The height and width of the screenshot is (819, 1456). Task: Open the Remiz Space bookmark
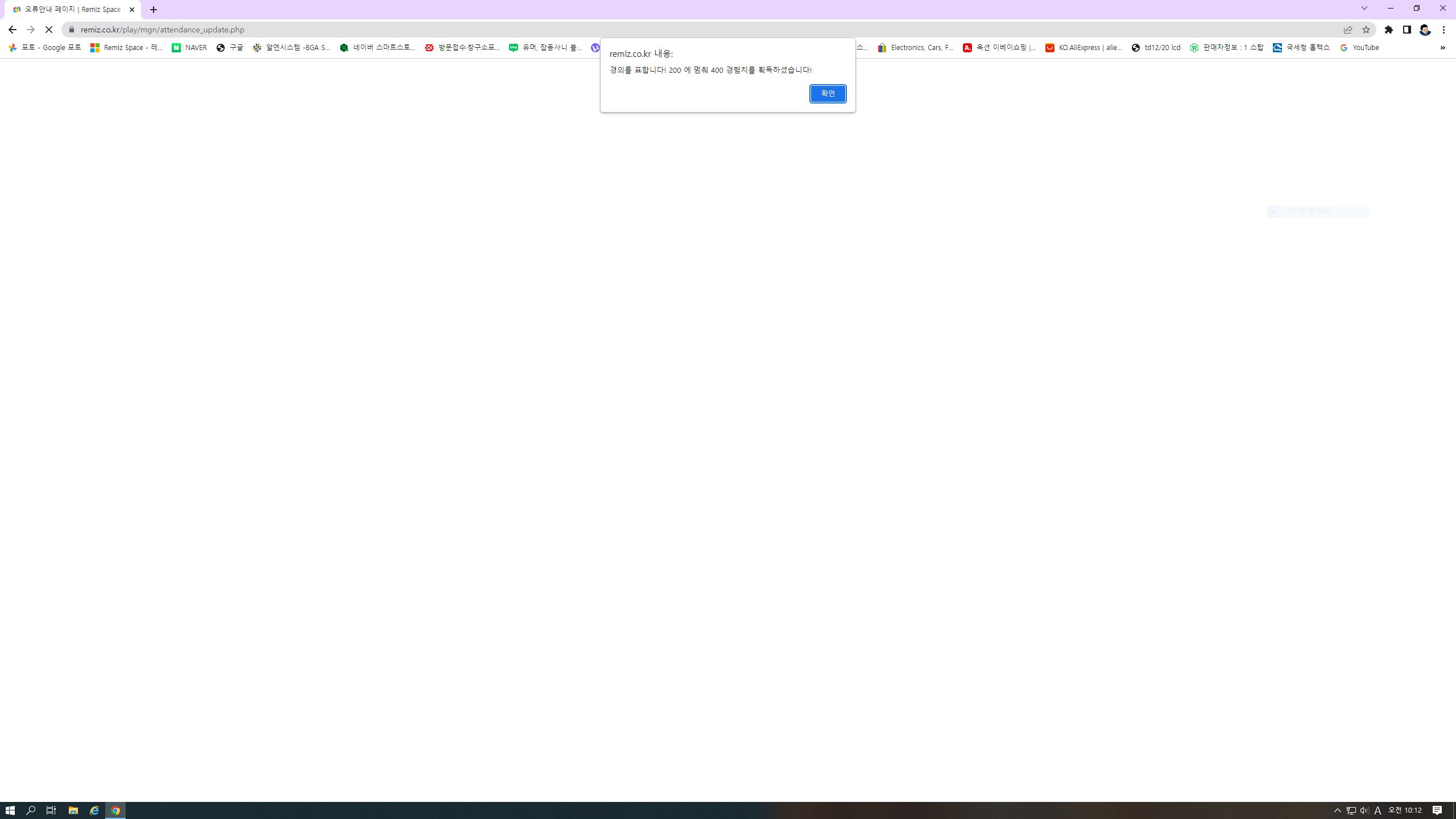click(126, 48)
